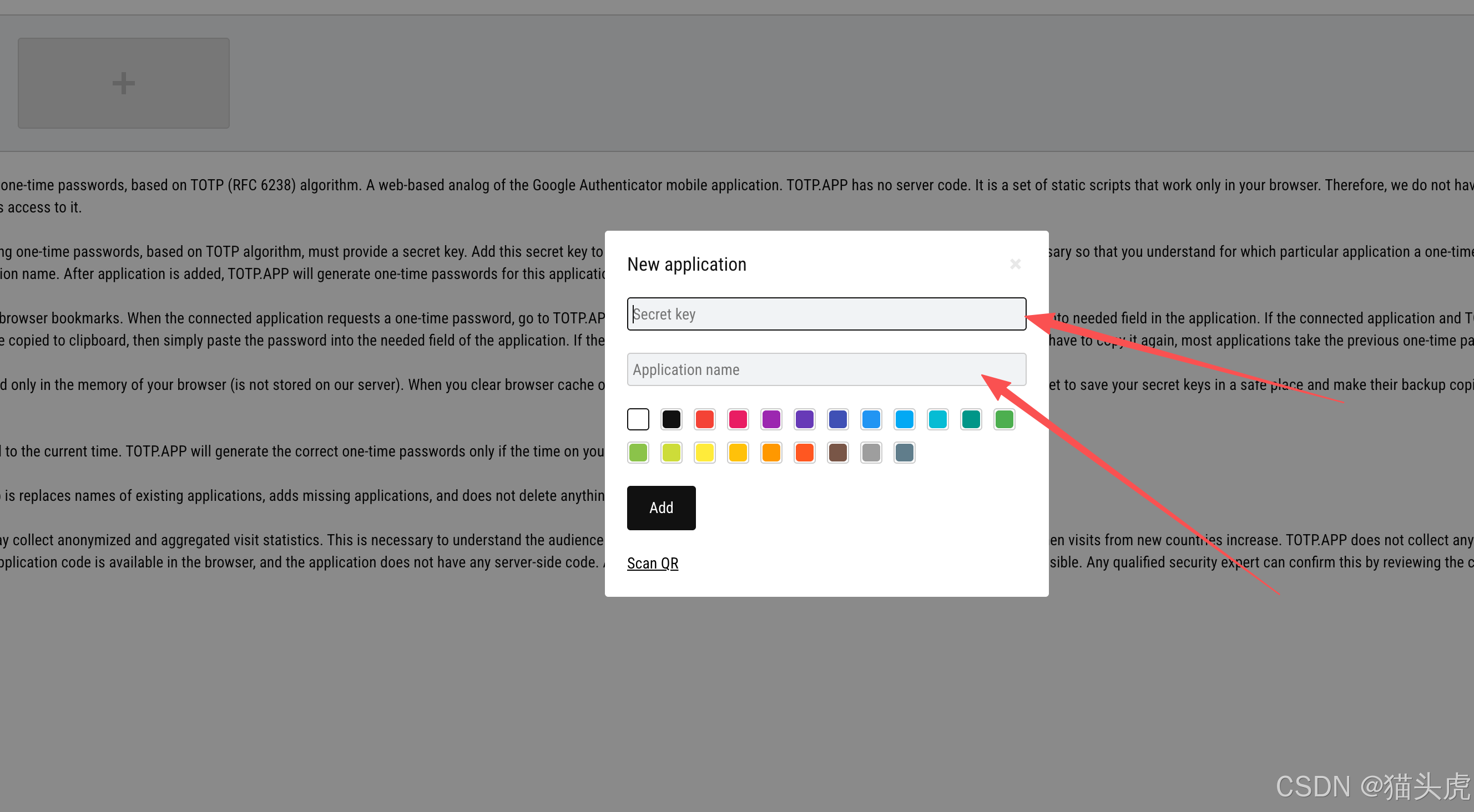Close the New application dialog
The width and height of the screenshot is (1474, 812).
pyautogui.click(x=1015, y=263)
